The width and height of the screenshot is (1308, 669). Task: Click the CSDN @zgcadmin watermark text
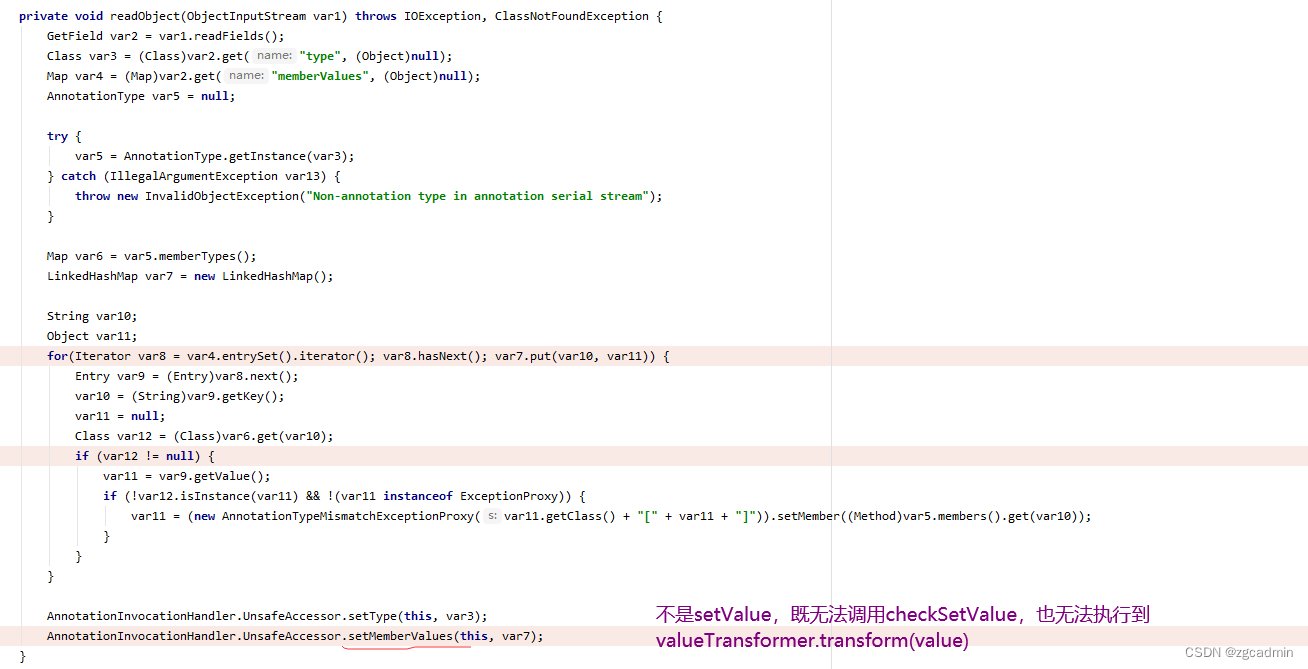pyautogui.click(x=1239, y=652)
